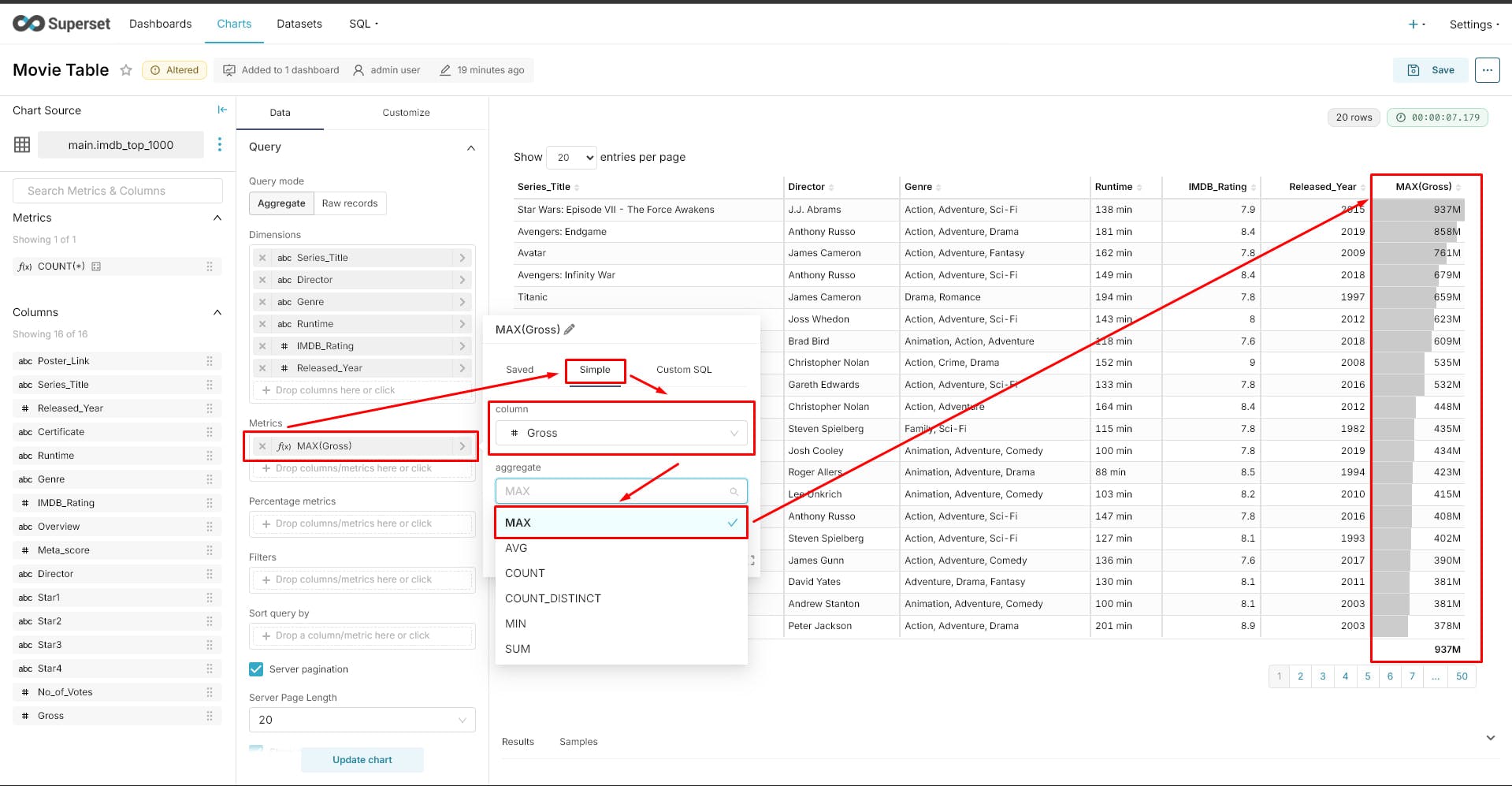Click the Update chart button
Screen dimensions: 1512x786
pos(362,760)
